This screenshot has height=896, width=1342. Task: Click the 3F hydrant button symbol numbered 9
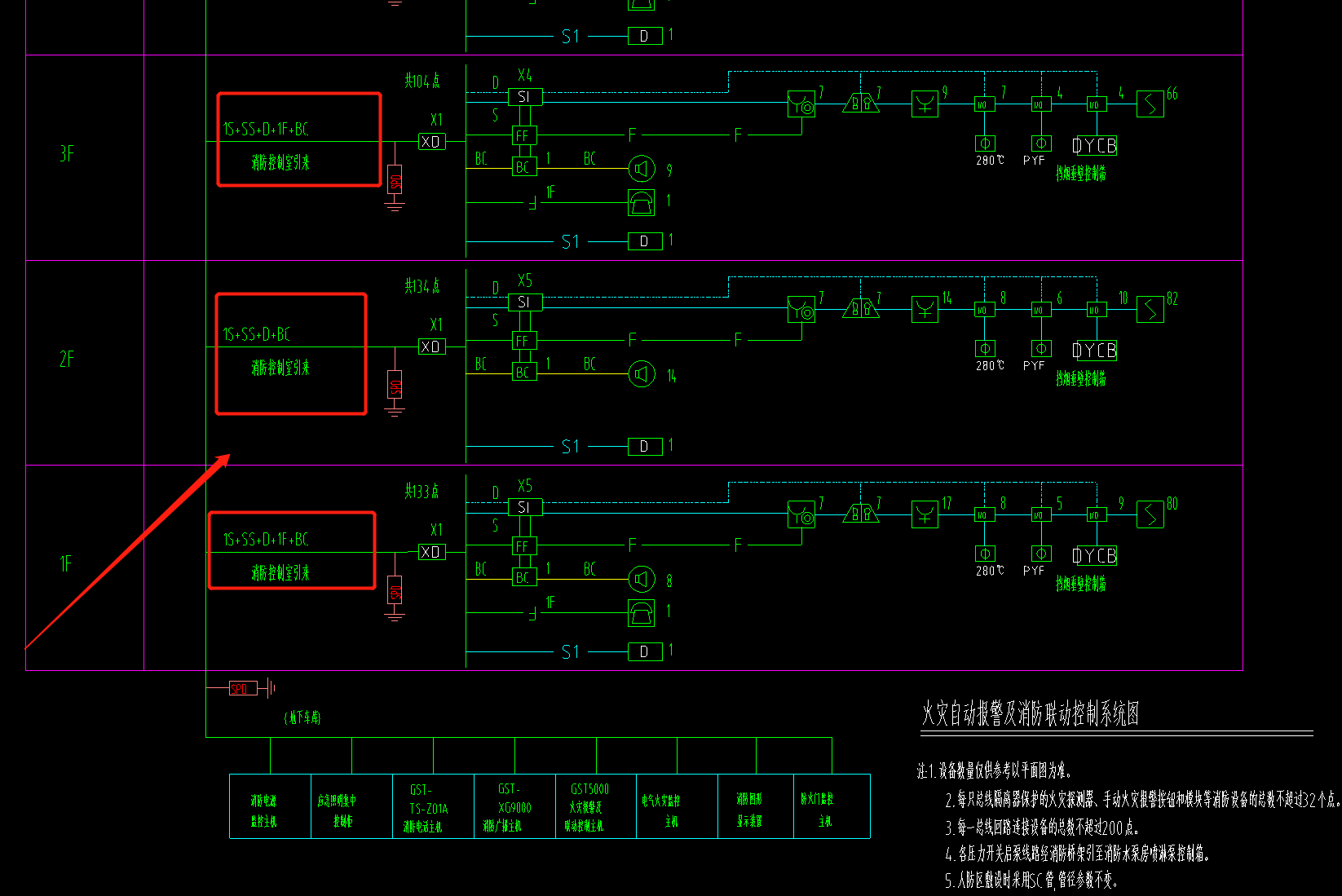click(x=925, y=104)
